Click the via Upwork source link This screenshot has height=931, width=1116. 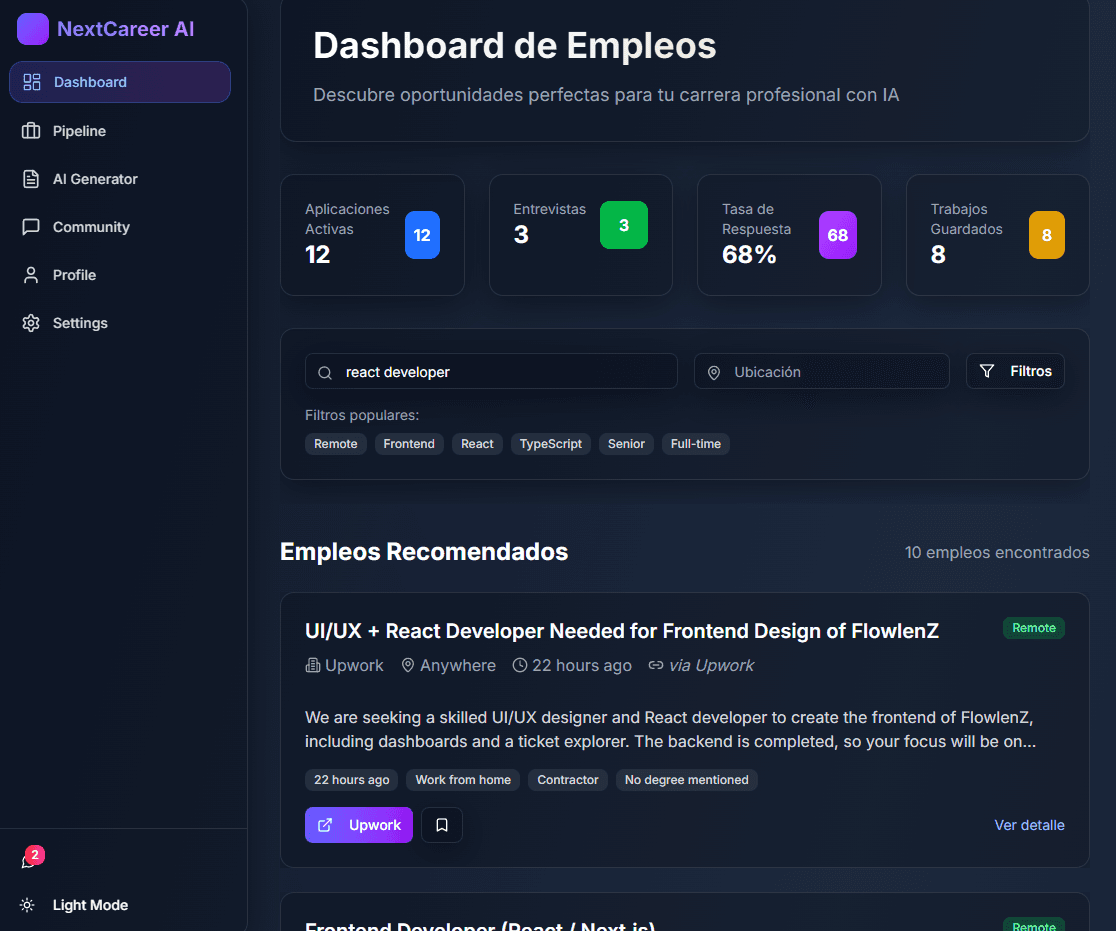711,666
